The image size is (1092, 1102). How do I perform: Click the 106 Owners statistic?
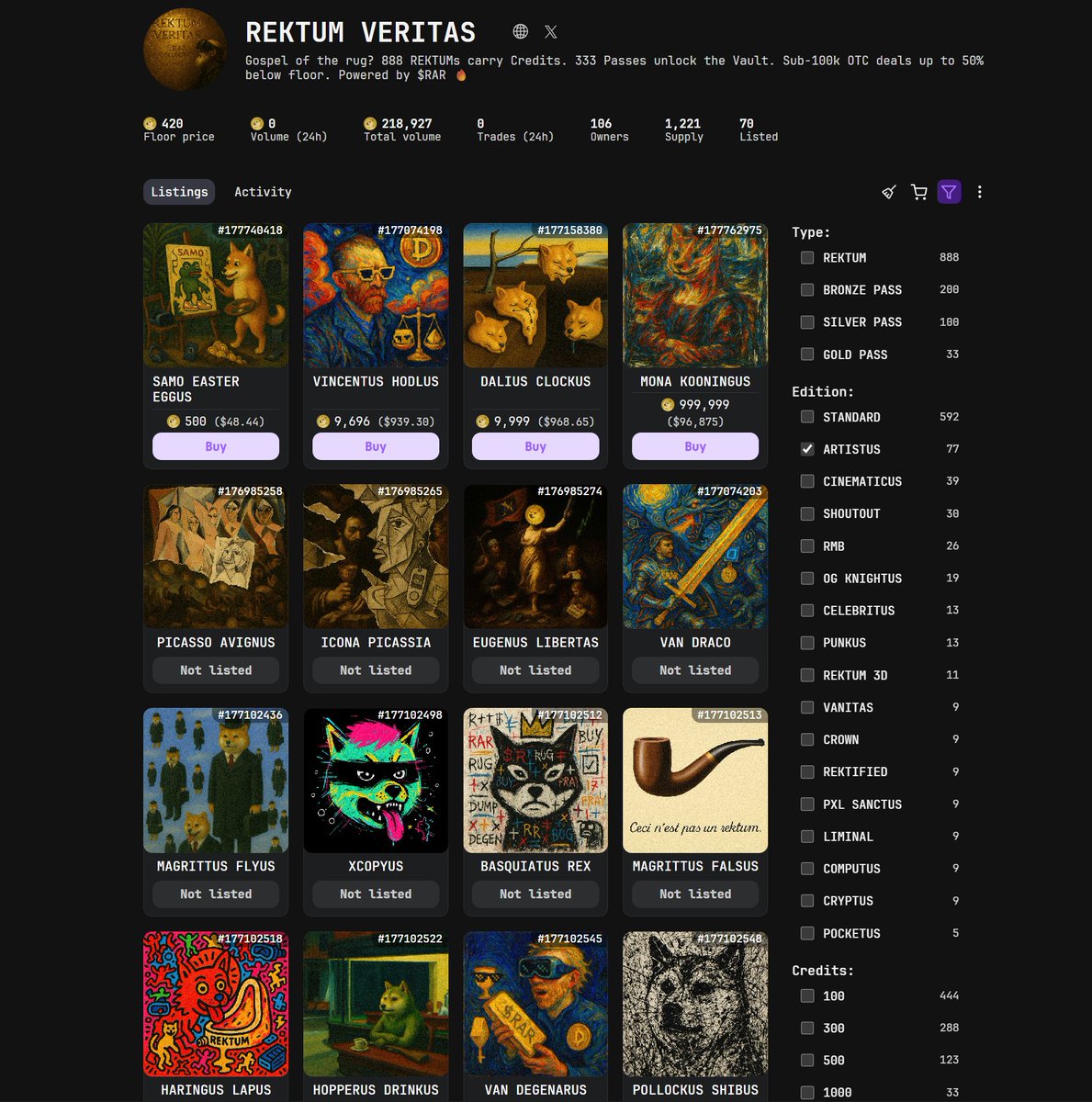[x=609, y=129]
